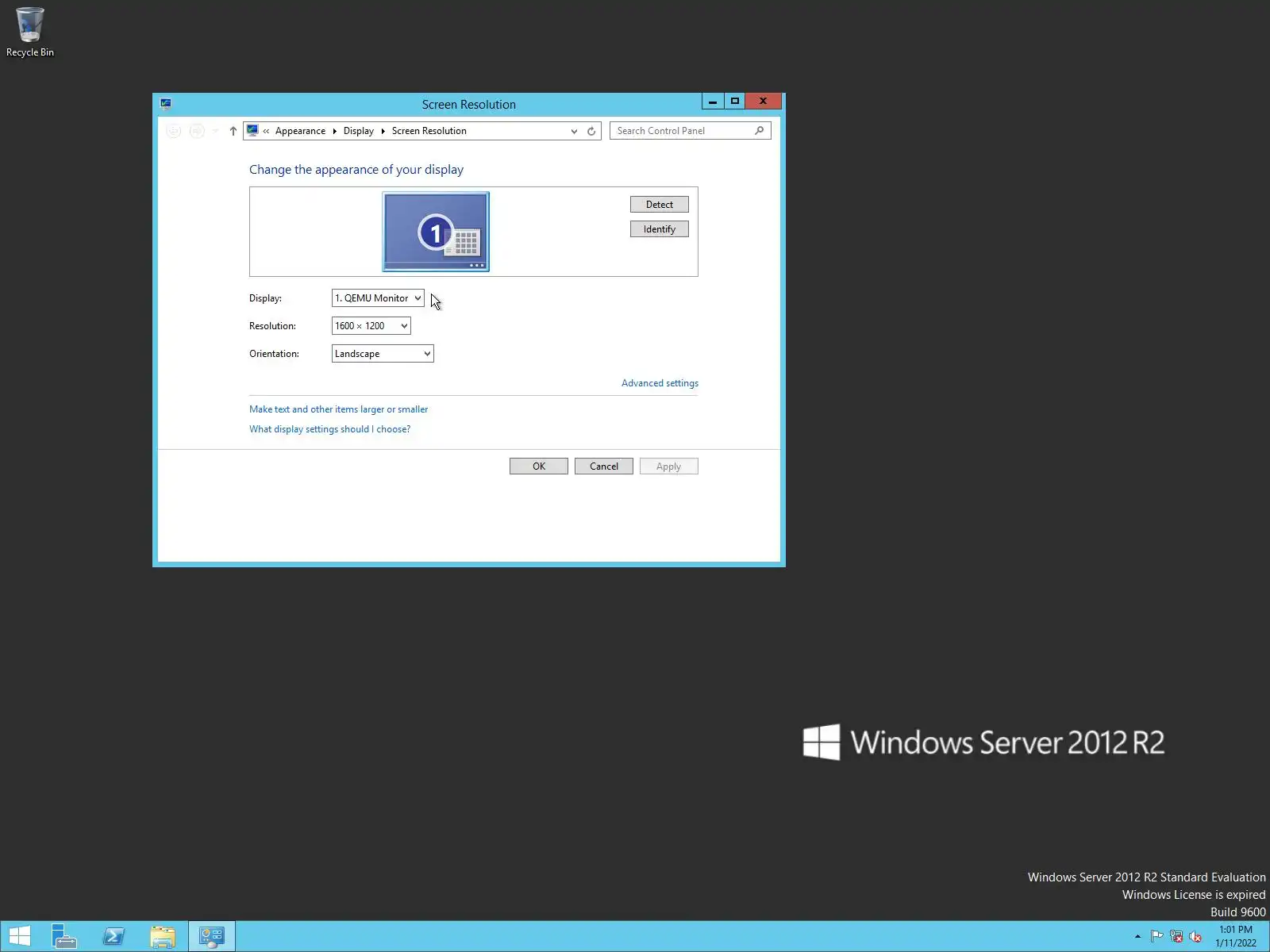
Task: Refresh the Screen Resolution page
Action: pos(591,131)
